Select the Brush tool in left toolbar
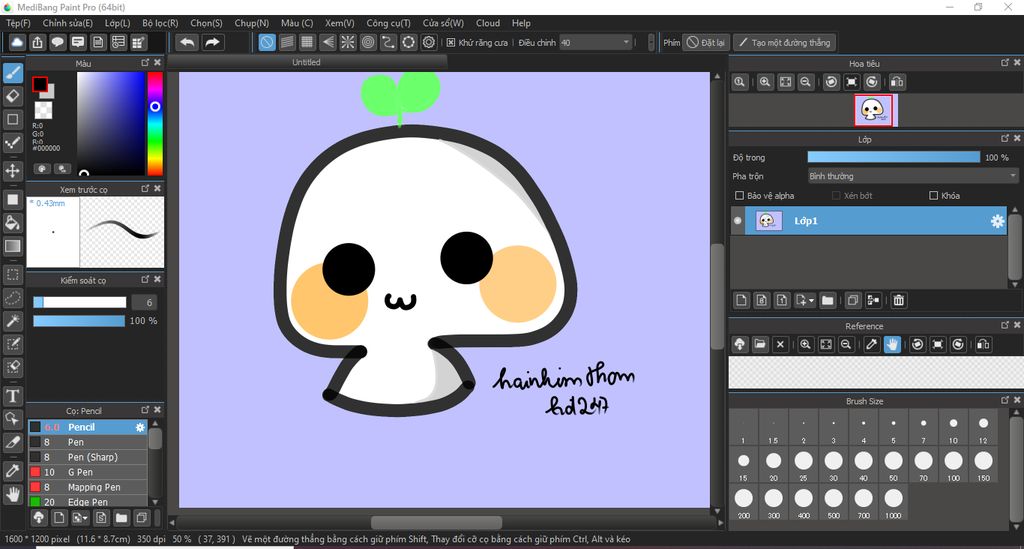Viewport: 1024px width, 549px height. pyautogui.click(x=12, y=72)
